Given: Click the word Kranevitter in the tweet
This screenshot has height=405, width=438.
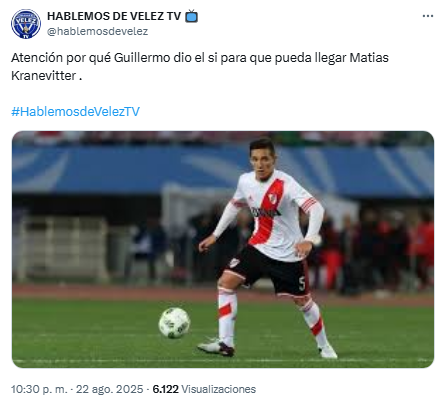Looking at the screenshot, I should (44, 76).
